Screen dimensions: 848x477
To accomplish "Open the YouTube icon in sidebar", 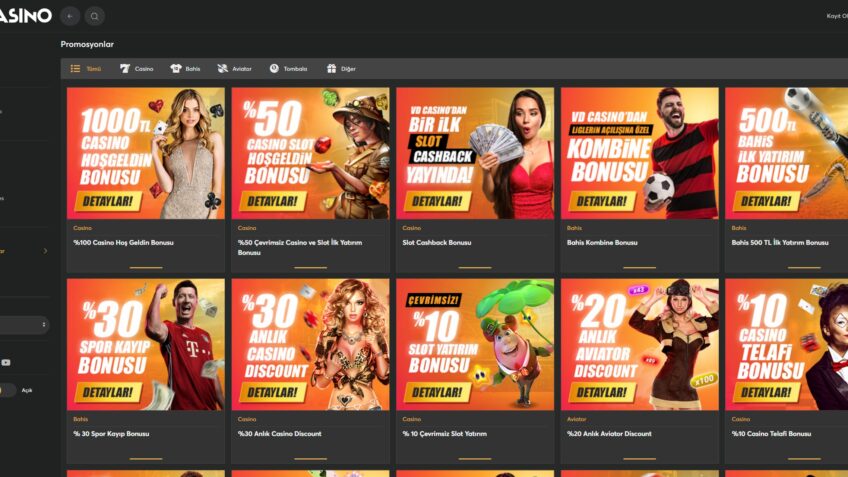I will coord(6,362).
